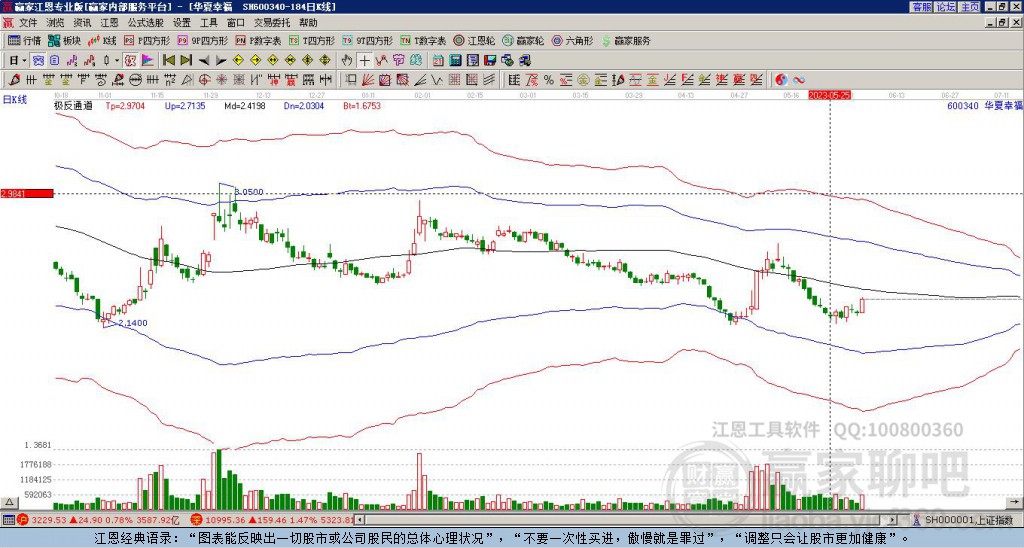
Task: Click the colored flag play icon
Action: (148, 60)
